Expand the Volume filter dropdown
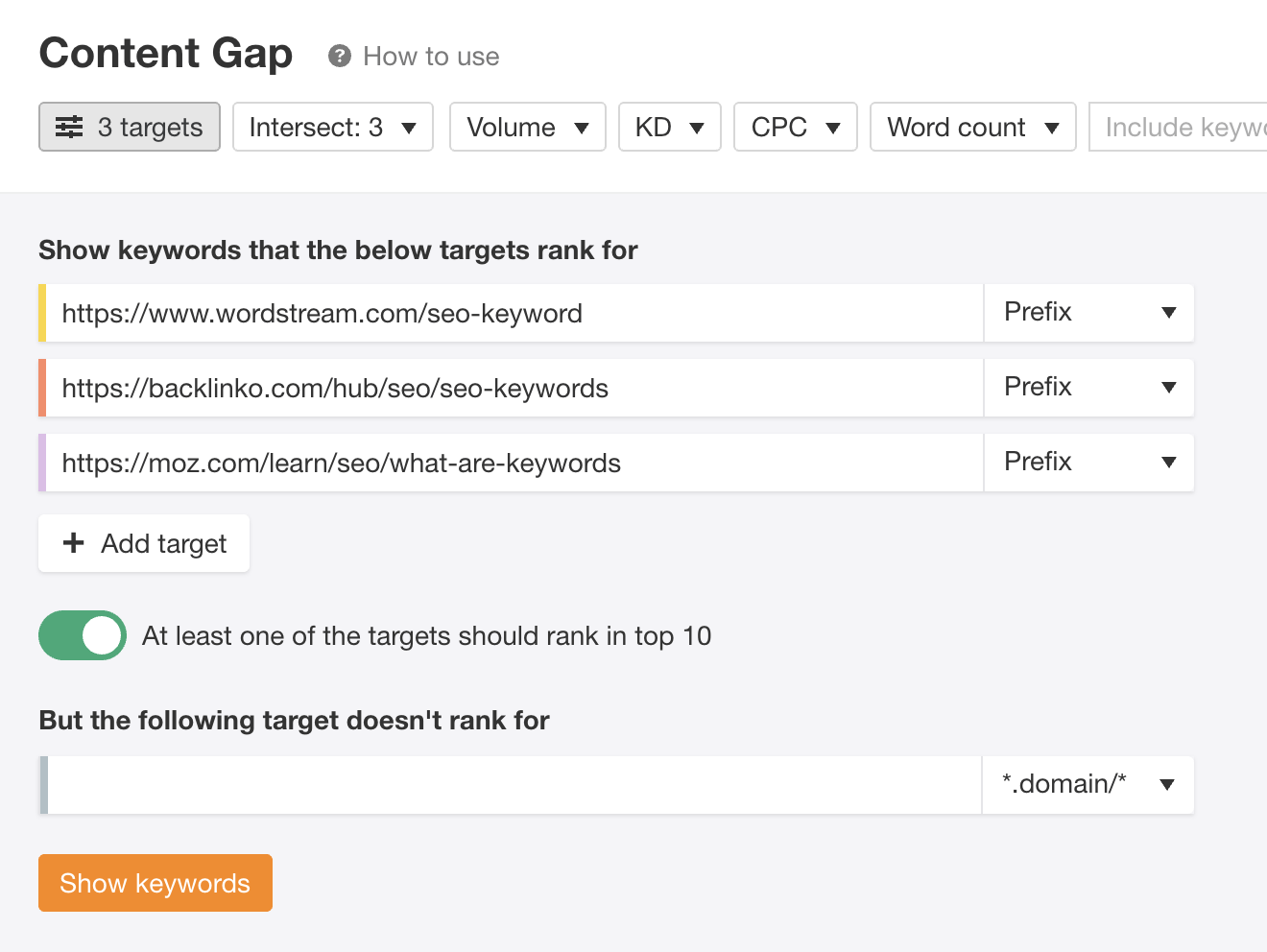The width and height of the screenshot is (1267, 952). [x=527, y=127]
